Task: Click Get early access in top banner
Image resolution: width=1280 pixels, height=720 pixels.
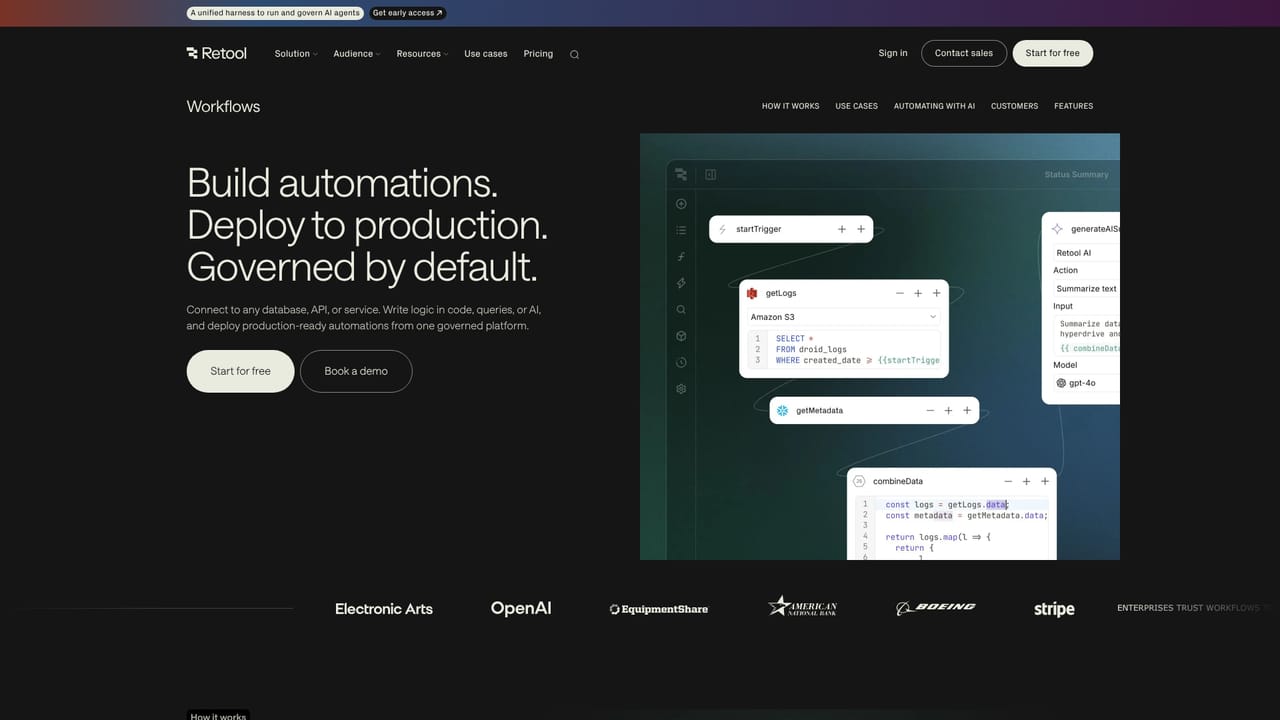Action: pyautogui.click(x=407, y=13)
